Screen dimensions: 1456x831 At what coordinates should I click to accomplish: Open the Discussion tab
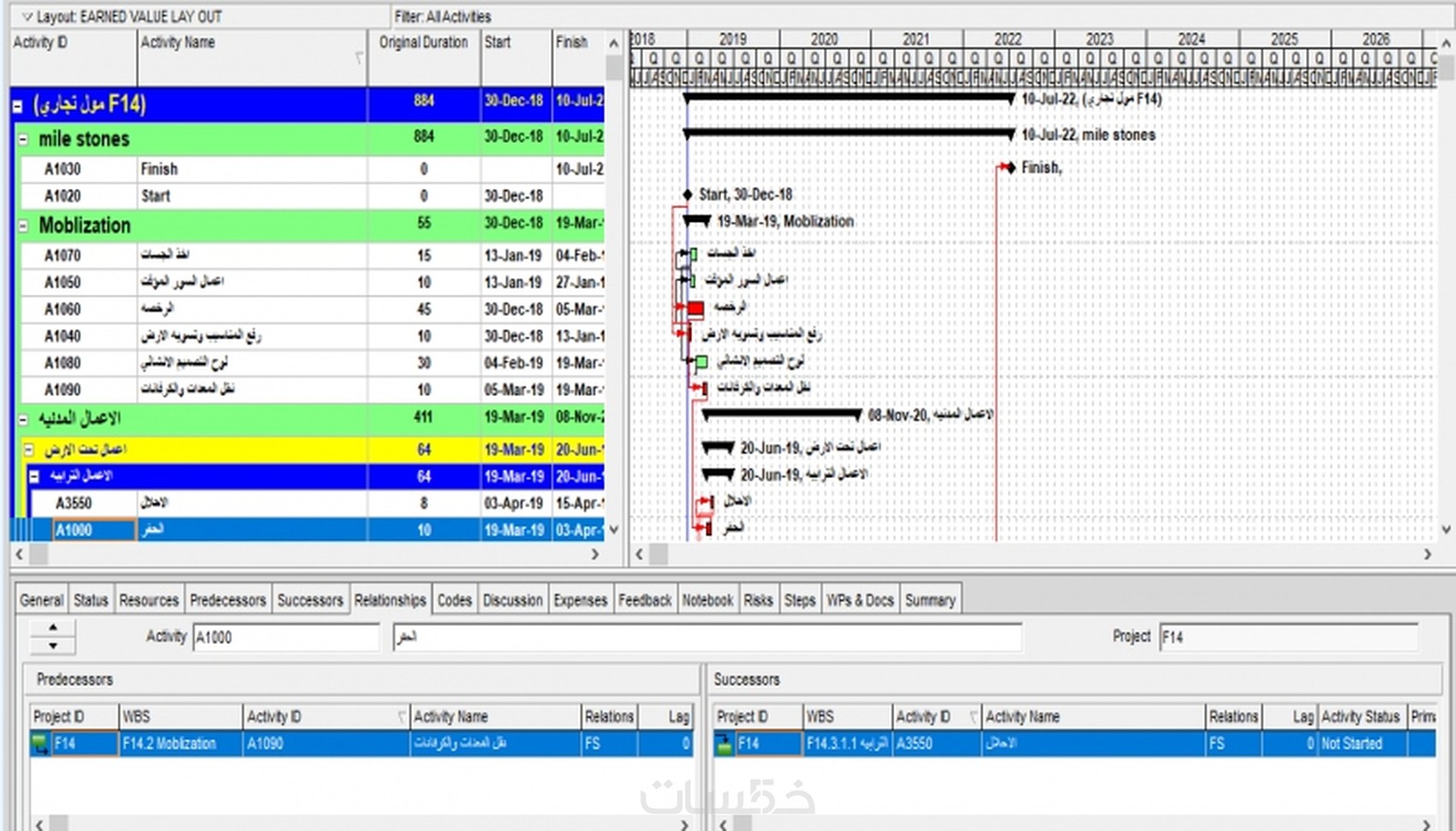(x=513, y=600)
